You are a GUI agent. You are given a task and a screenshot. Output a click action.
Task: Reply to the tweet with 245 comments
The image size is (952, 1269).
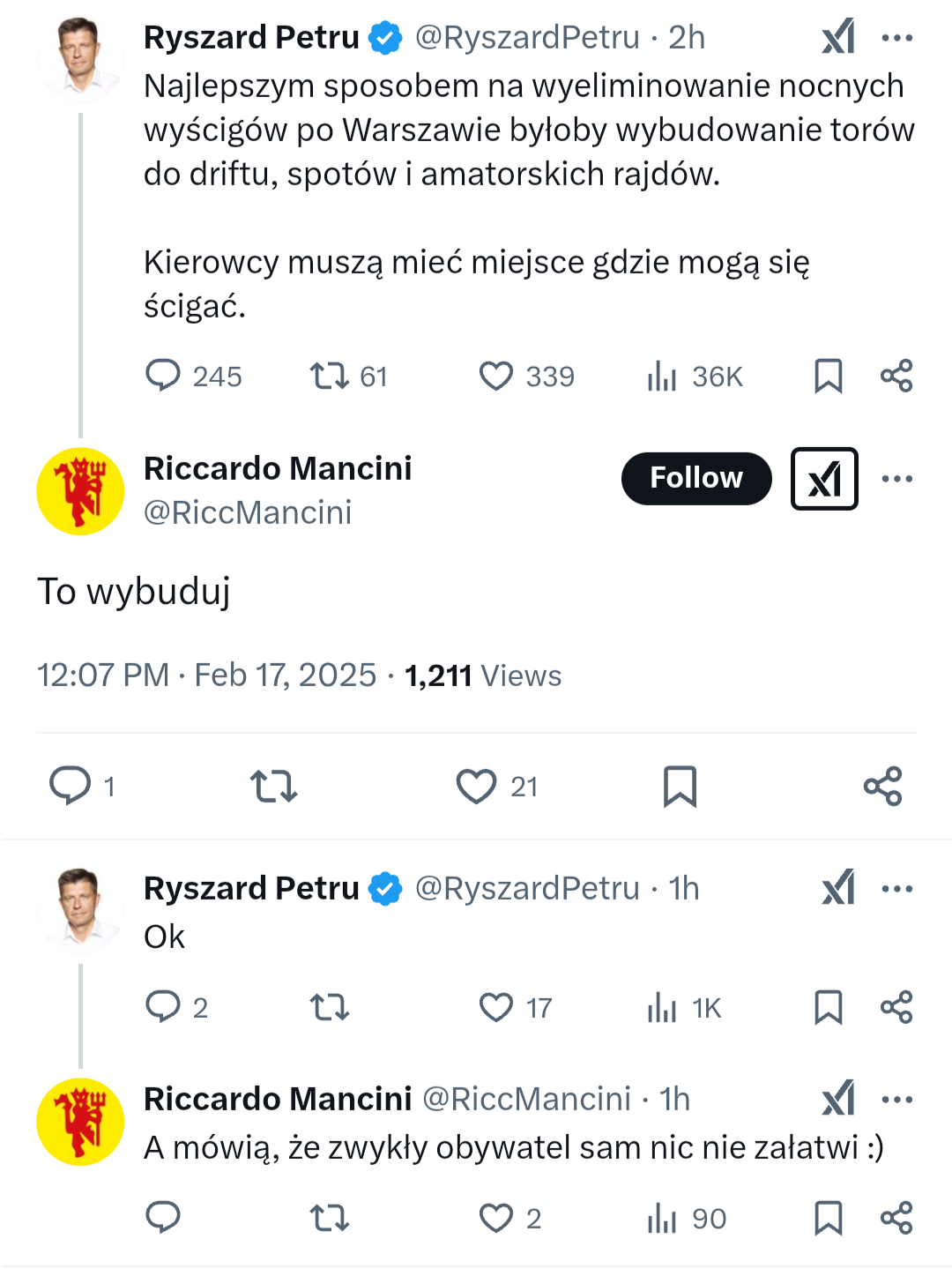click(163, 376)
